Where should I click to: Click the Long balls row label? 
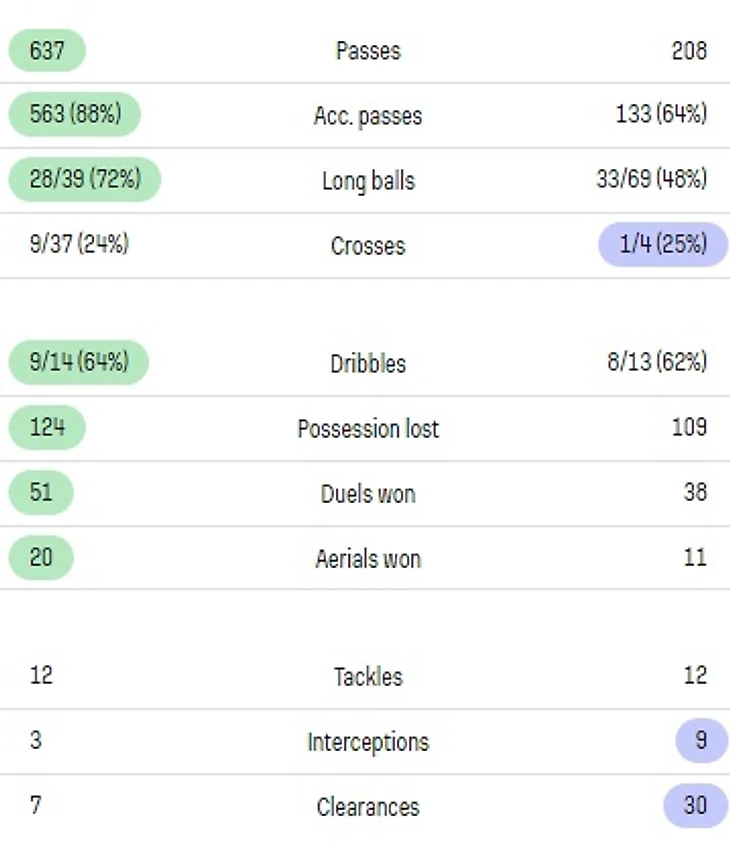pos(368,181)
